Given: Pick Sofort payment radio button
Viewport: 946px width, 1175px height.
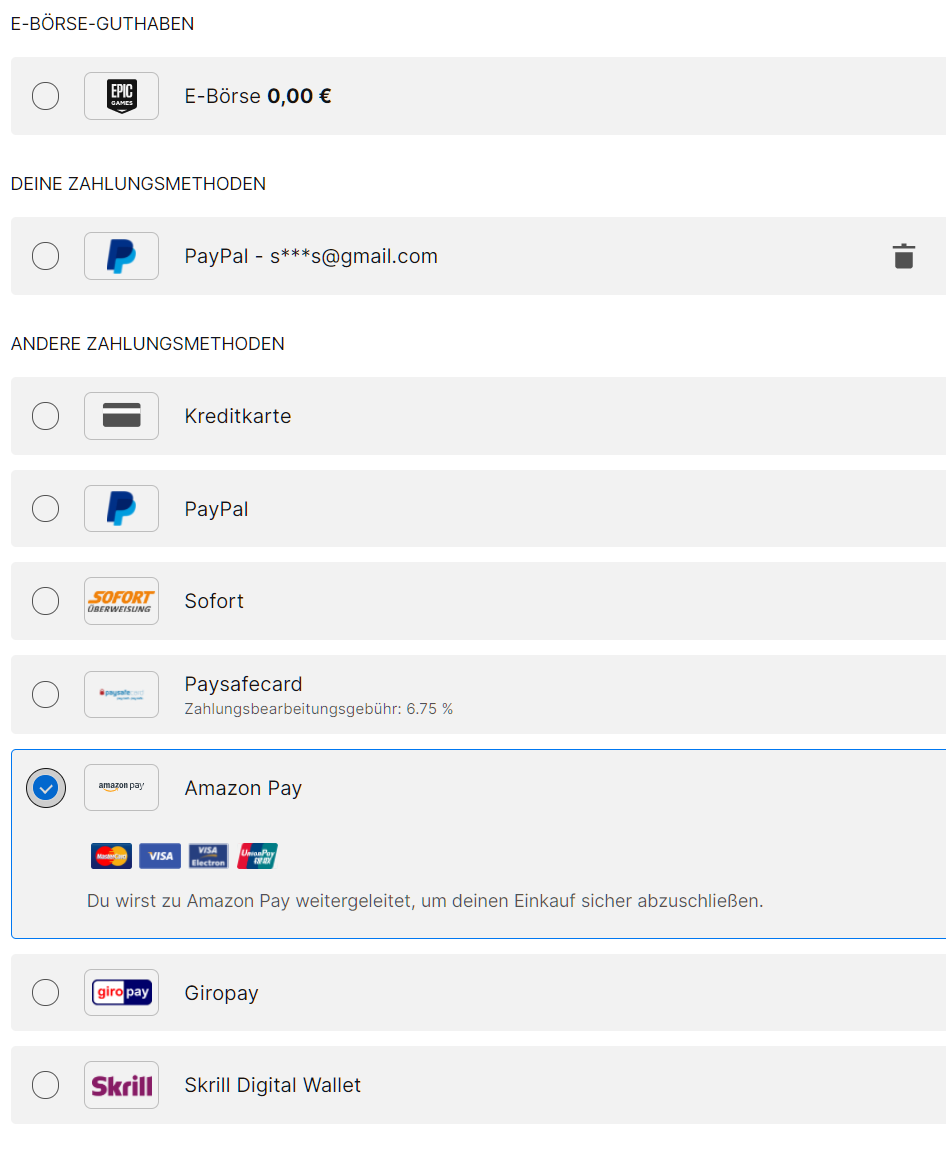Looking at the screenshot, I should coord(46,601).
